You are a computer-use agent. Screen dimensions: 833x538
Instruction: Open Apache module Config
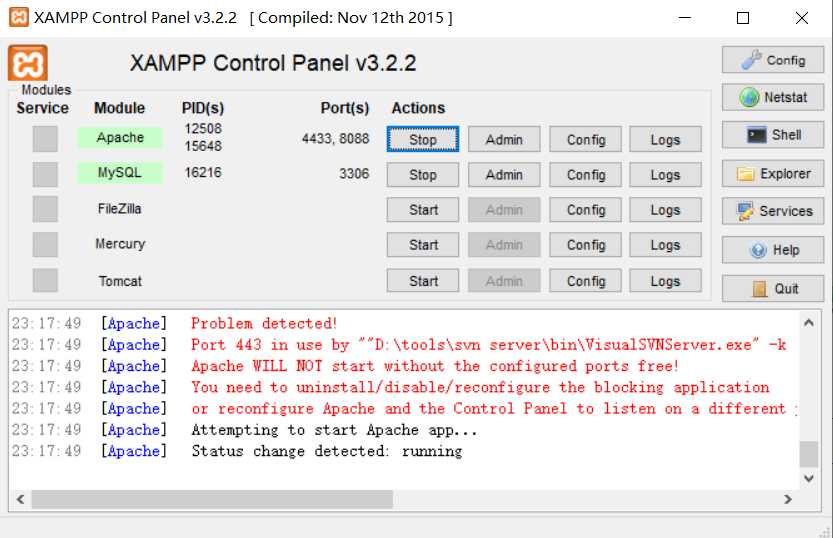585,139
